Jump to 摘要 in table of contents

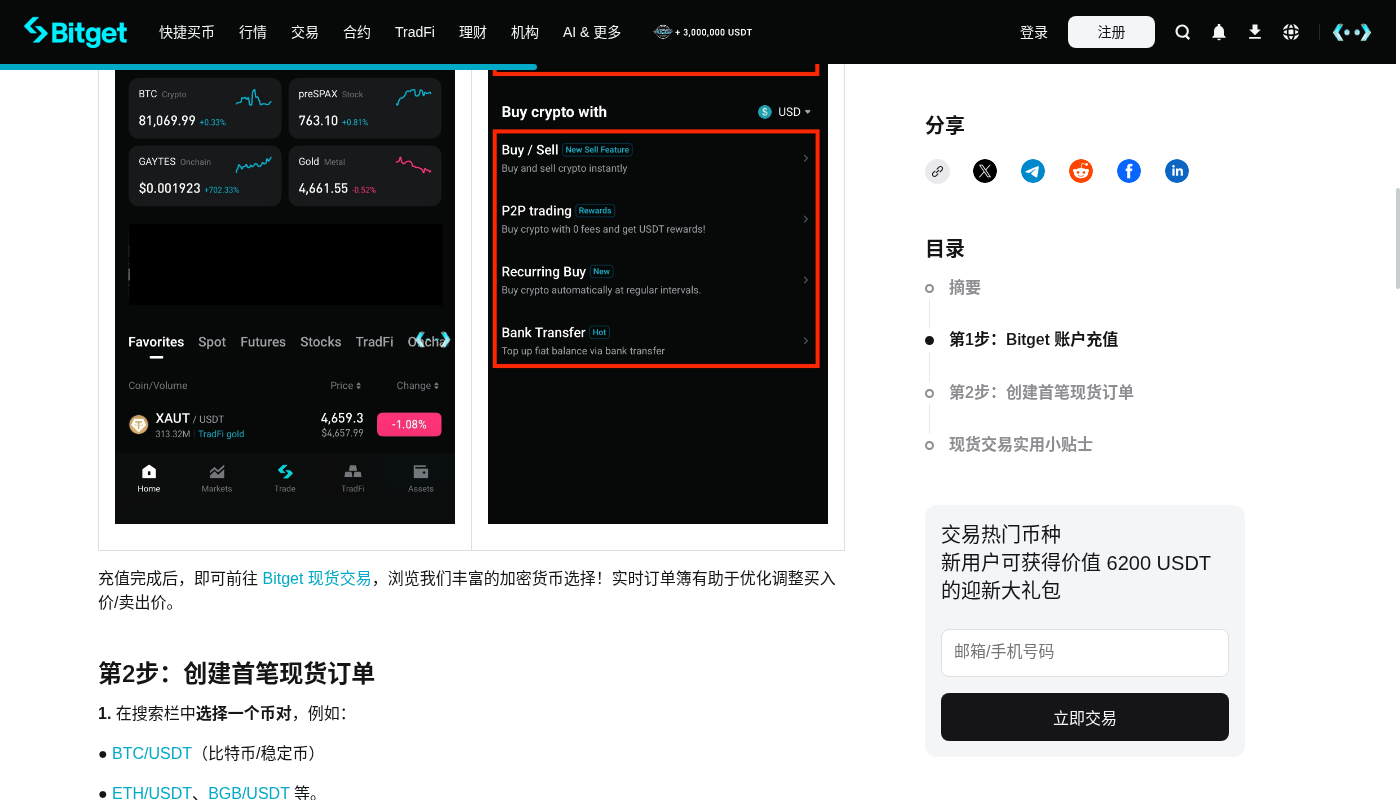coord(965,288)
